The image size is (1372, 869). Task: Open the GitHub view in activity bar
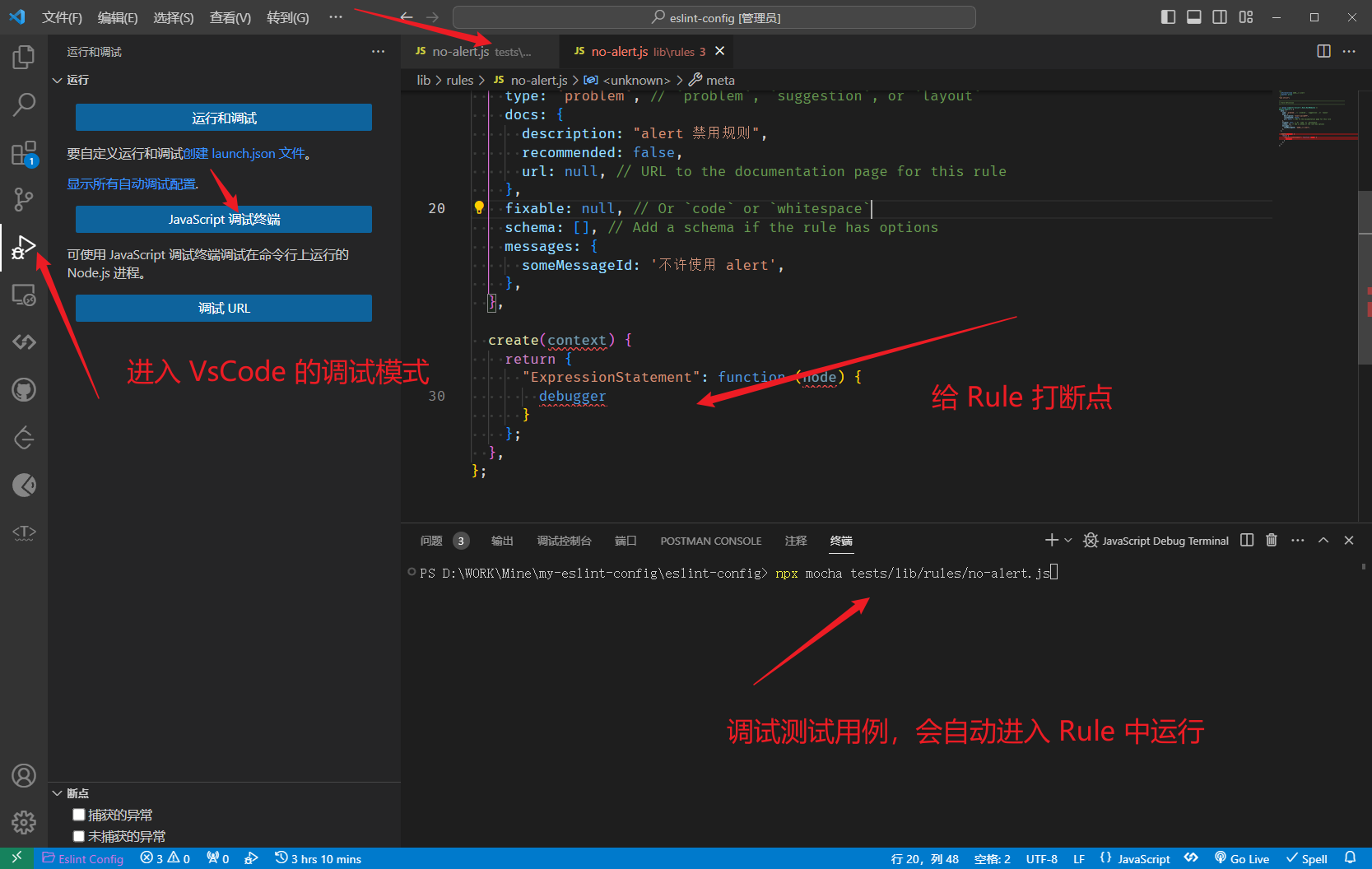24,390
